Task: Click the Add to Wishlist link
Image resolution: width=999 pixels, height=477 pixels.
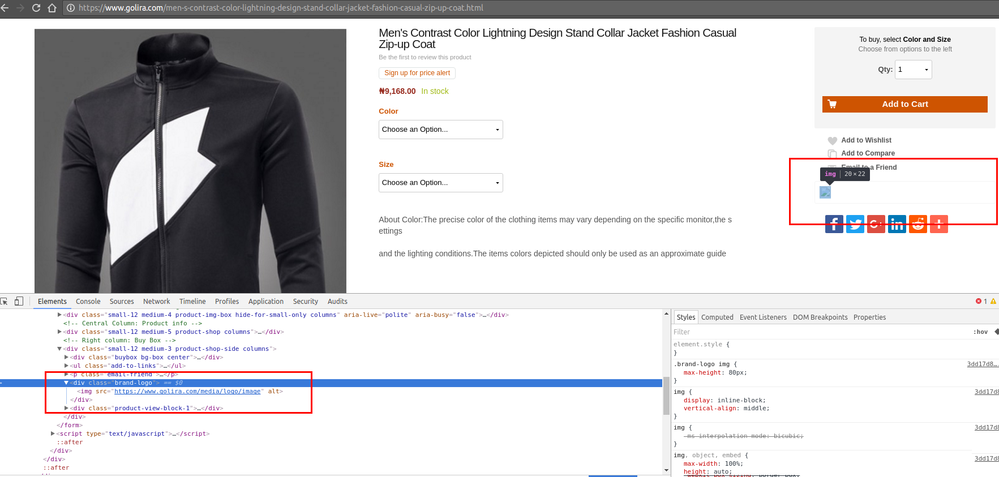Action: (x=866, y=140)
